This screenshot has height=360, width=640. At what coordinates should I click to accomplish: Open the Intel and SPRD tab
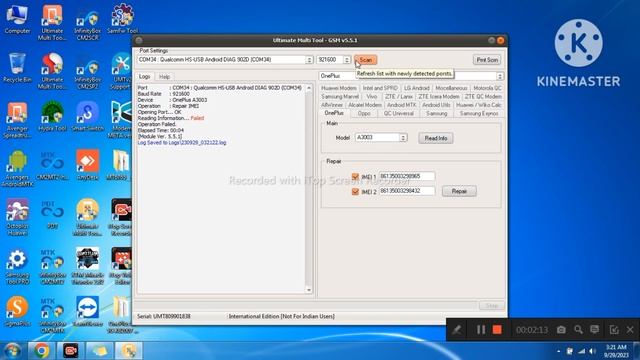(380, 88)
